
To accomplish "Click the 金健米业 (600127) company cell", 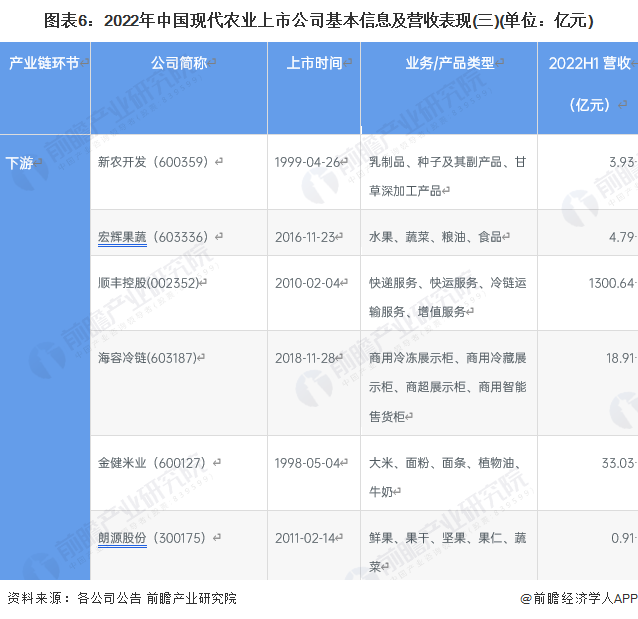I will click(x=154, y=463).
